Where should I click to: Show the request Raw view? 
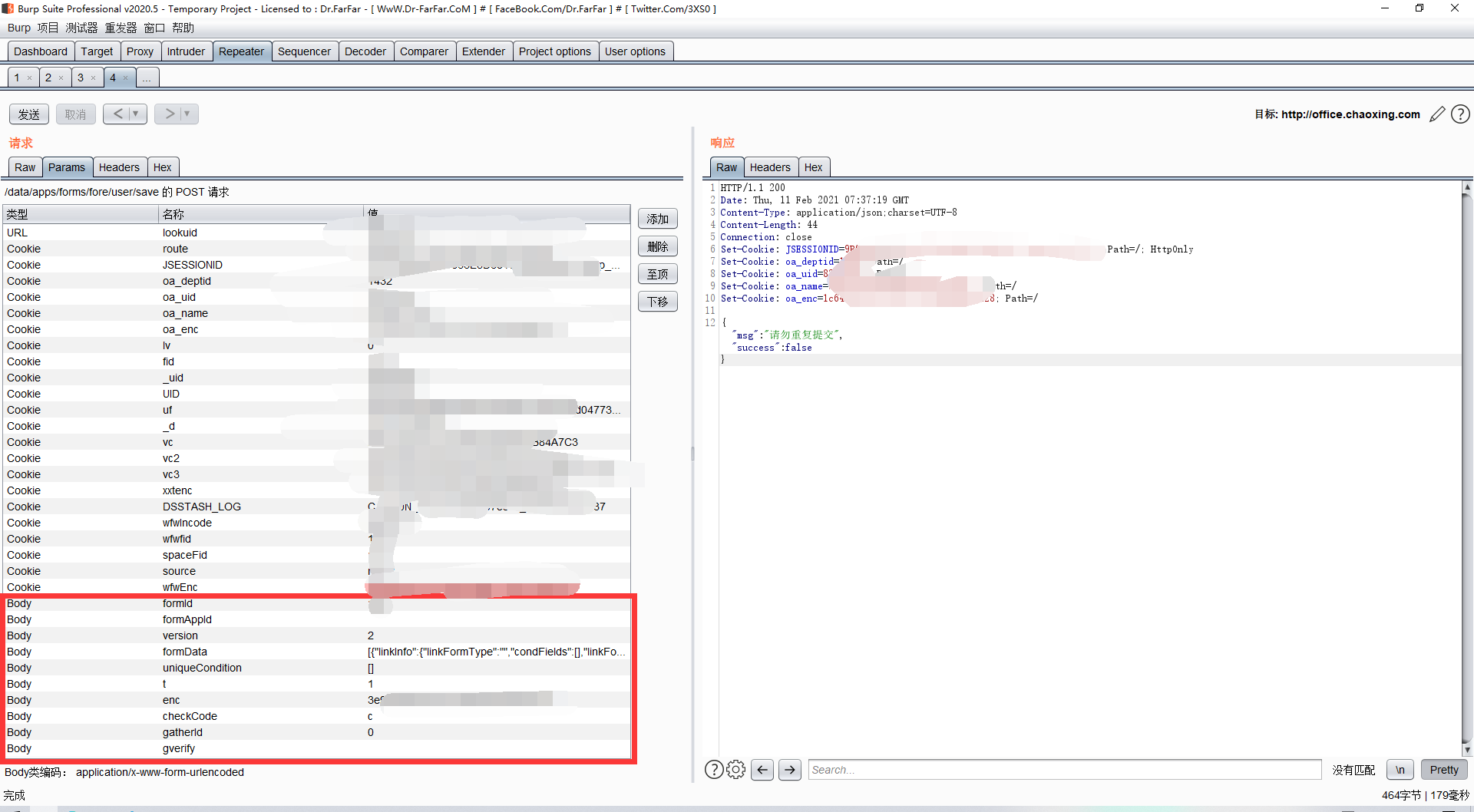click(25, 167)
